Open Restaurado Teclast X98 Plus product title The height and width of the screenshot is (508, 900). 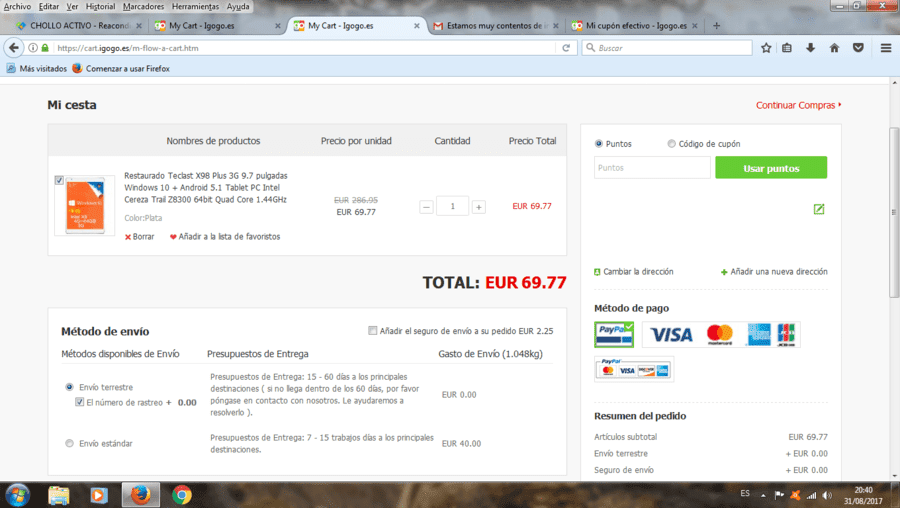(x=206, y=188)
